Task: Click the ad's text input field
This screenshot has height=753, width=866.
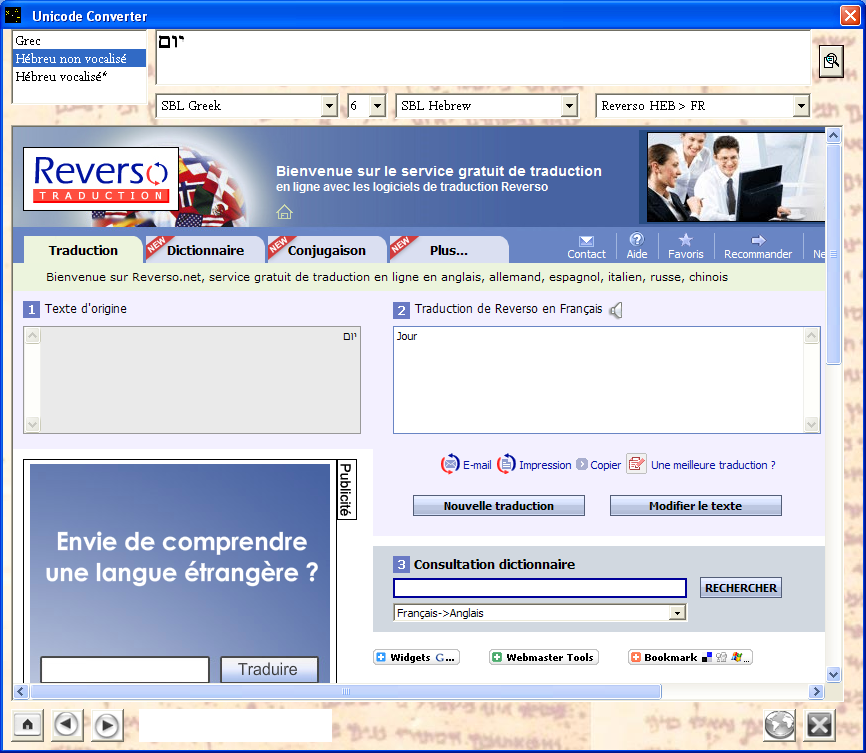Action: (125, 669)
